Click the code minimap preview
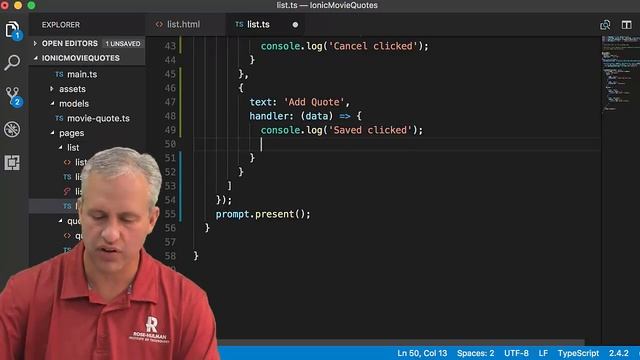This screenshot has height=360, width=640. 620,73
